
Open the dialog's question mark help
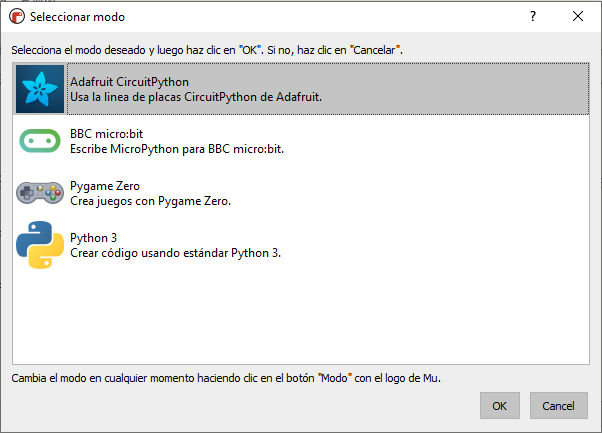pos(533,16)
